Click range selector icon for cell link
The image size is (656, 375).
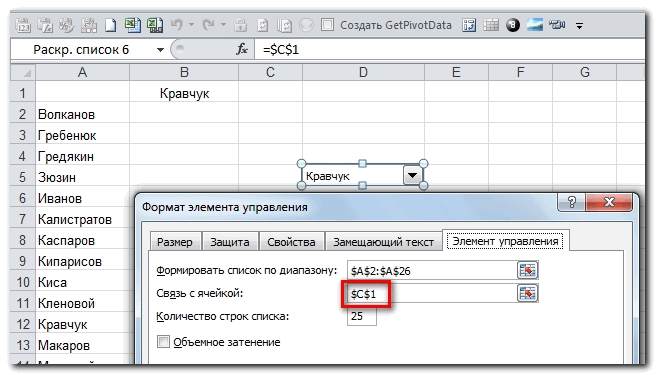[527, 293]
